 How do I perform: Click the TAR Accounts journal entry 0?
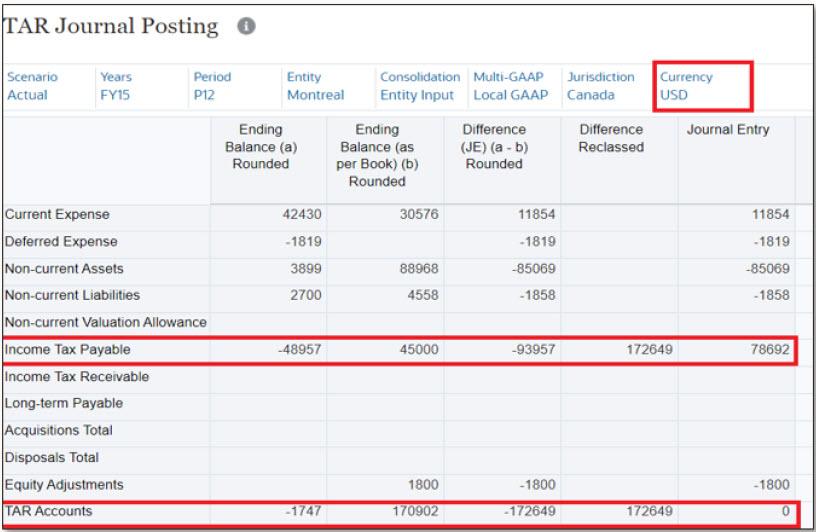736,511
